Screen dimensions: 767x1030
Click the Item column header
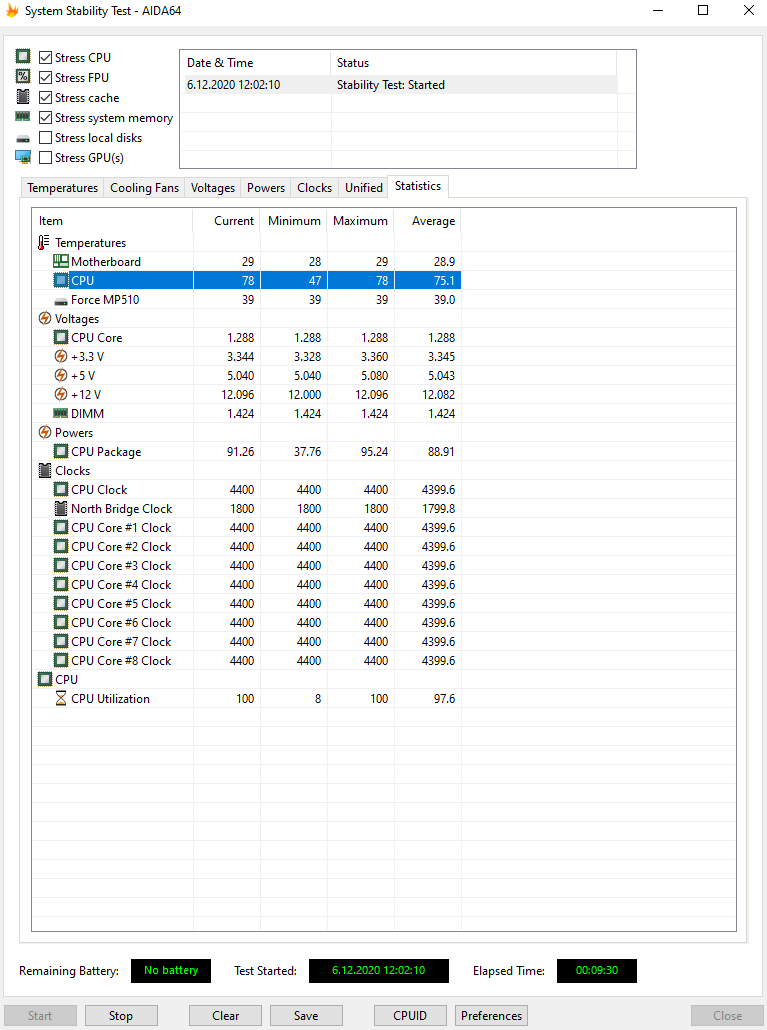coord(112,221)
